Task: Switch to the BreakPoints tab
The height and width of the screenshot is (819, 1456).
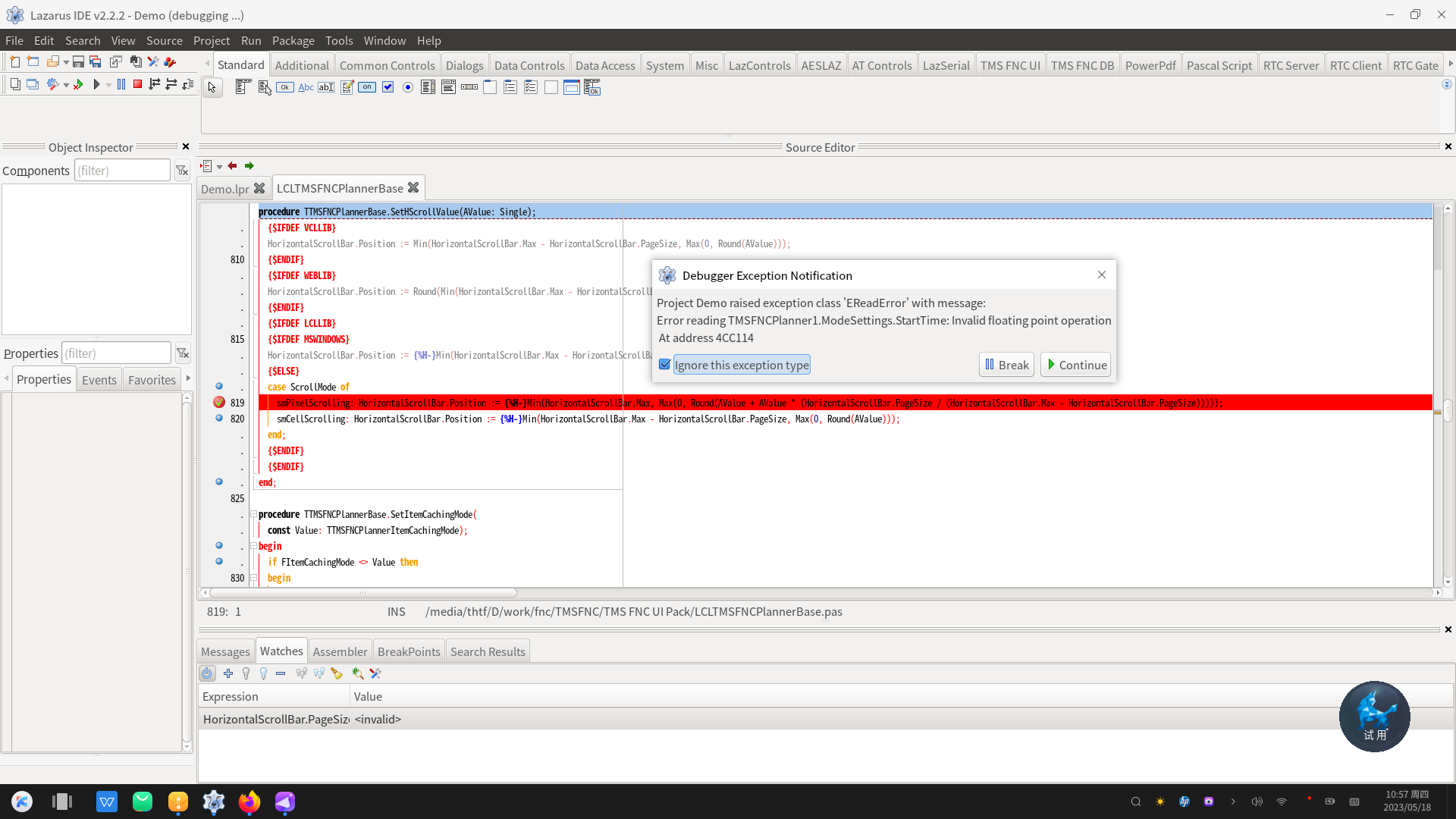Action: point(409,651)
